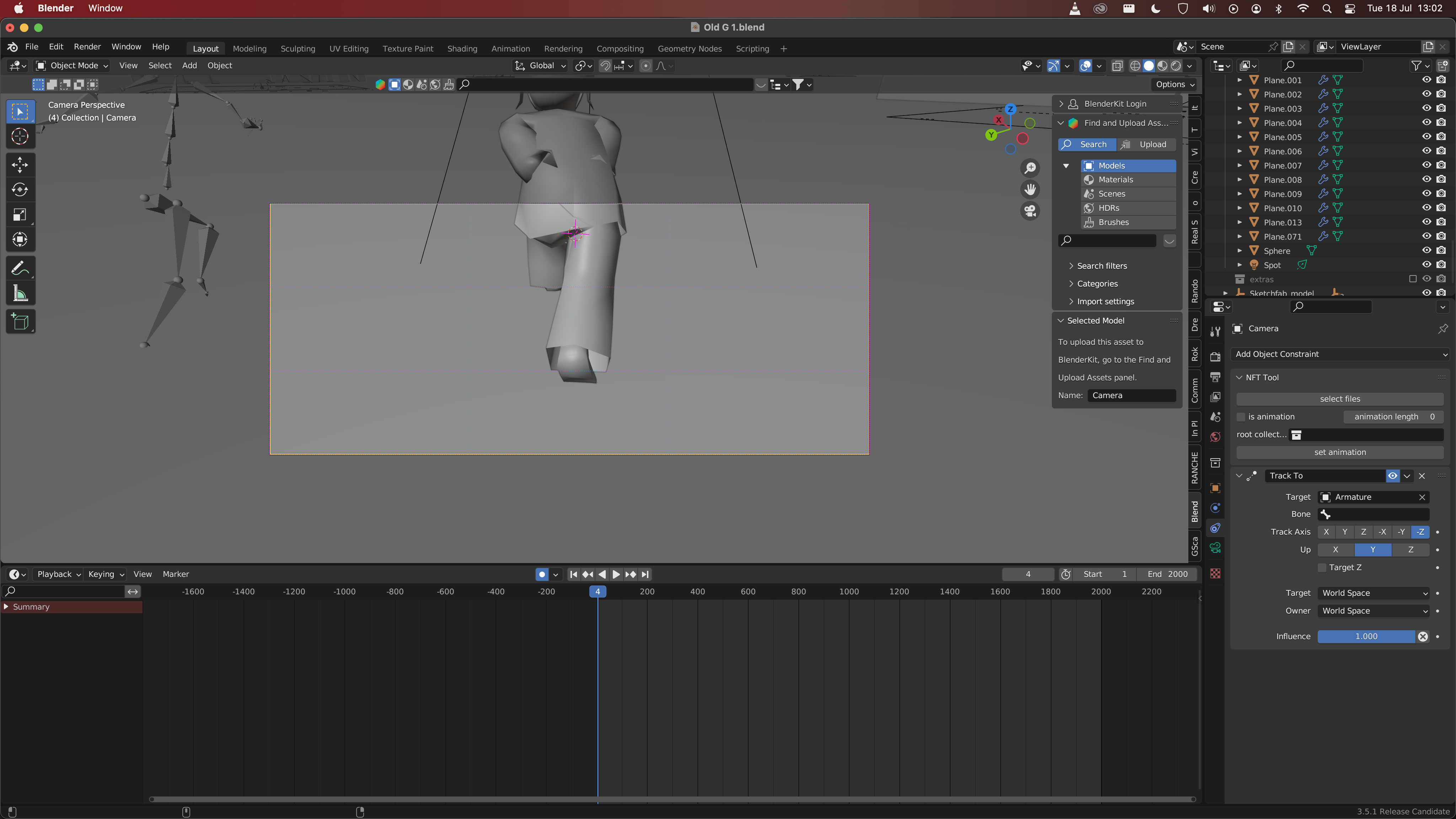Open the Object Mode dropdown
This screenshot has width=1456, height=819.
pyautogui.click(x=72, y=65)
